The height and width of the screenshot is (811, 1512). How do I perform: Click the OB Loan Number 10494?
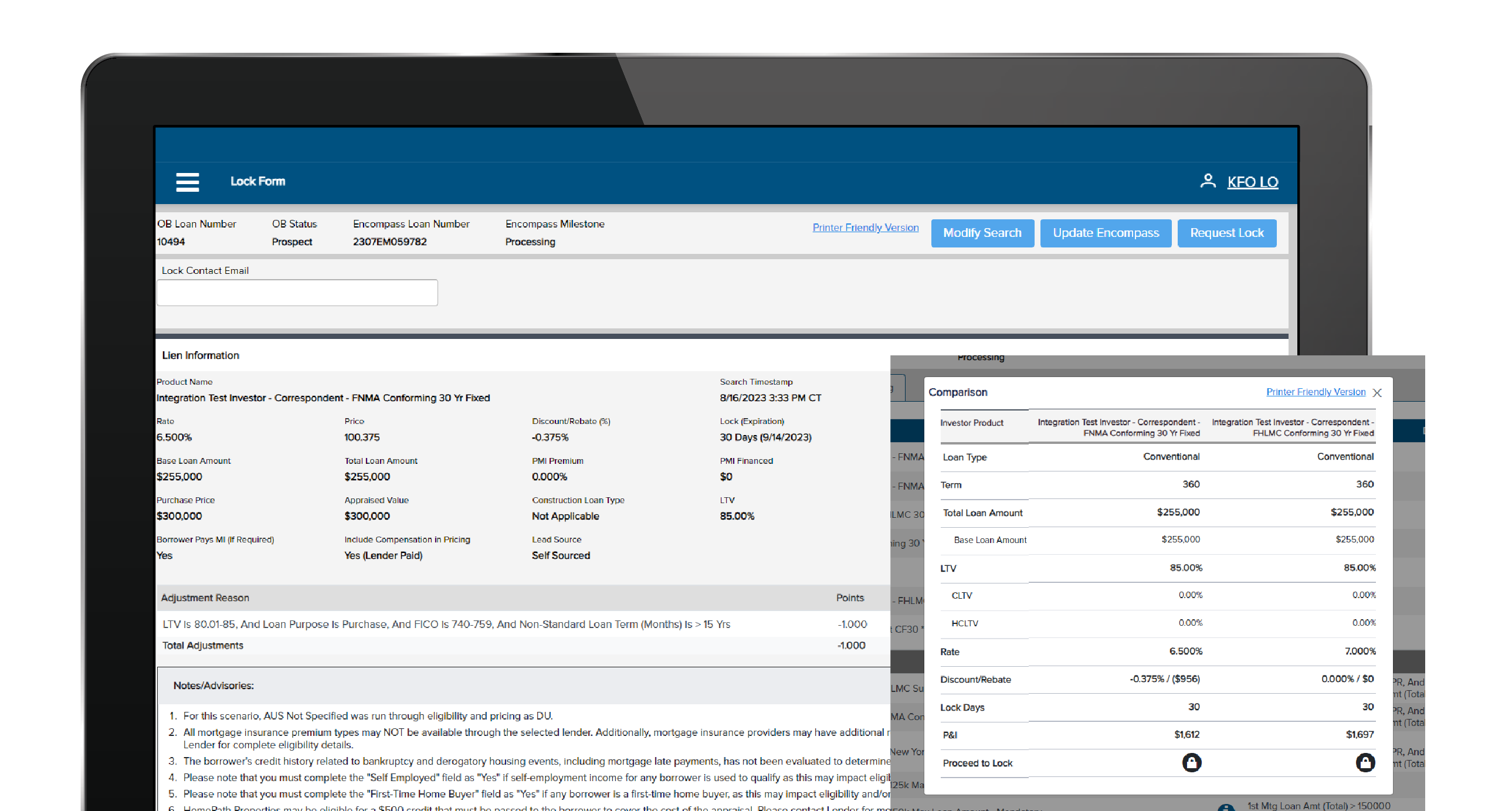(x=171, y=241)
